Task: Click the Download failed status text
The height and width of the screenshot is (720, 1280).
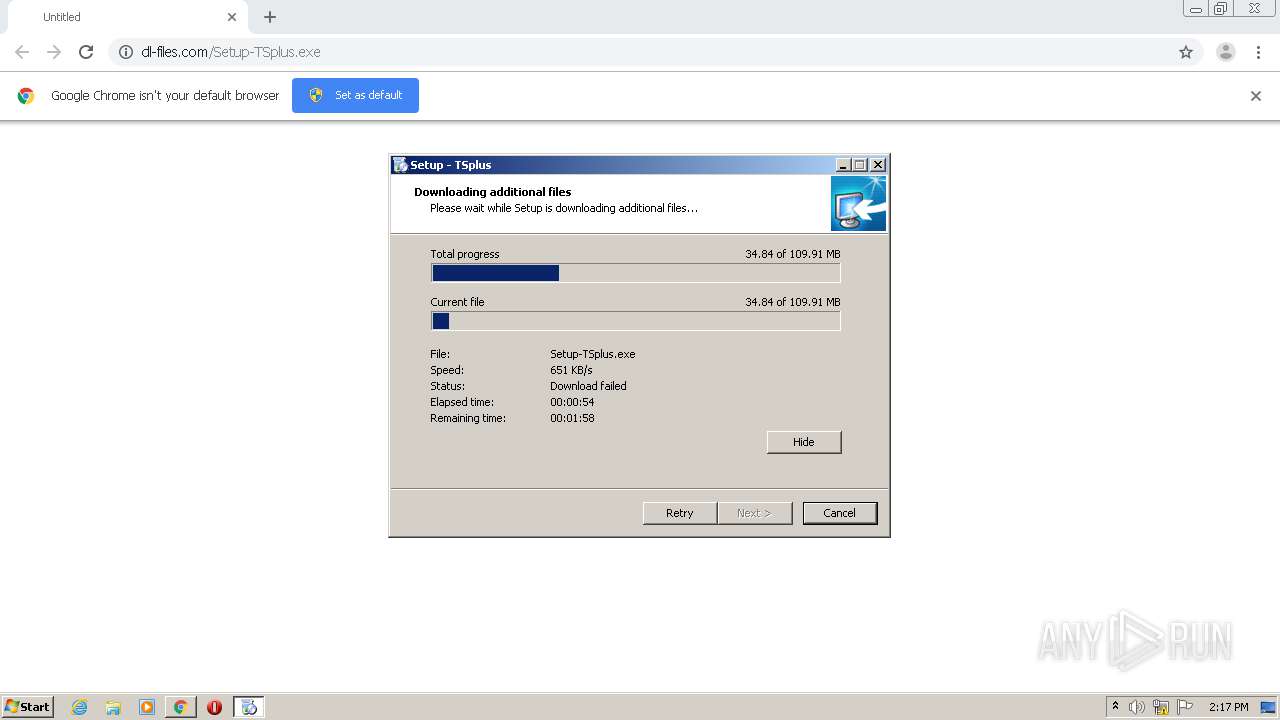Action: pyautogui.click(x=588, y=386)
